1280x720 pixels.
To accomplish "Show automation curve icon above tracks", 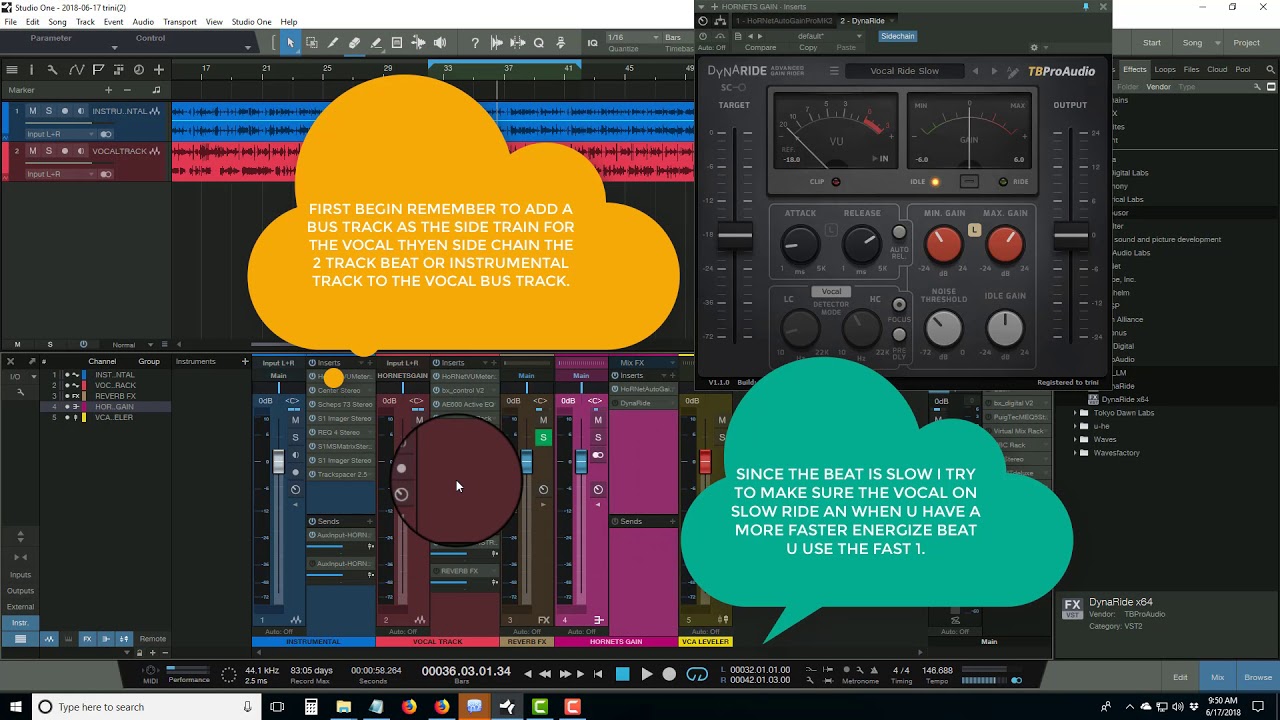I will [76, 70].
